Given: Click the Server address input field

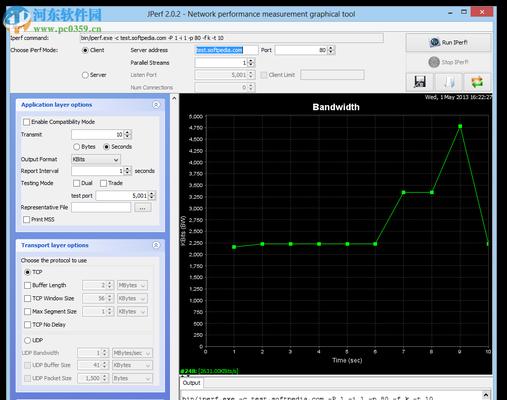Looking at the screenshot, I should pos(226,50).
